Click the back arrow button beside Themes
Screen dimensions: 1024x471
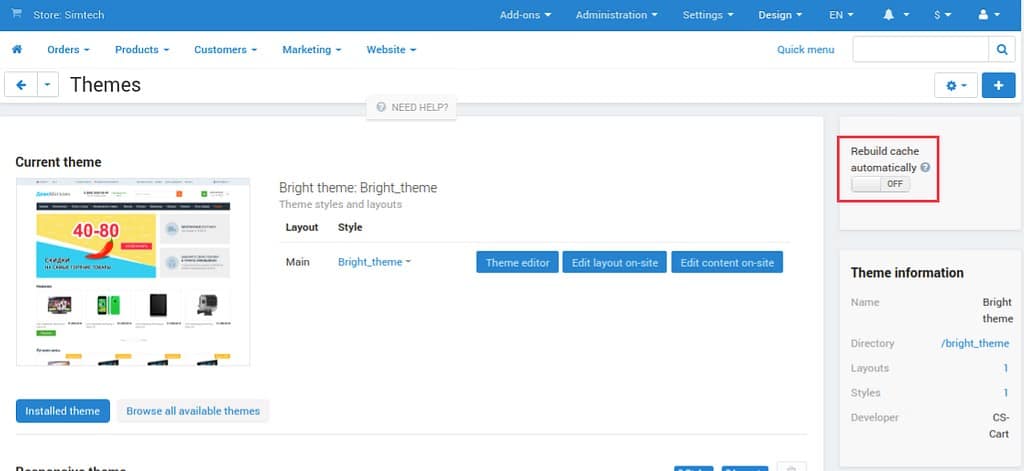21,85
